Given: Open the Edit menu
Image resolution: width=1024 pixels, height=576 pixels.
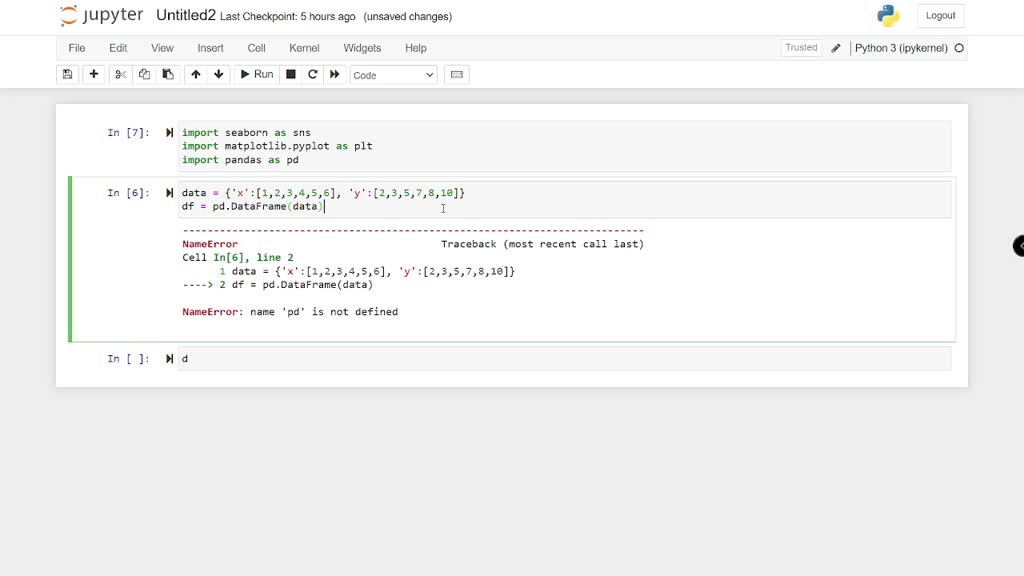Looking at the screenshot, I should [118, 48].
